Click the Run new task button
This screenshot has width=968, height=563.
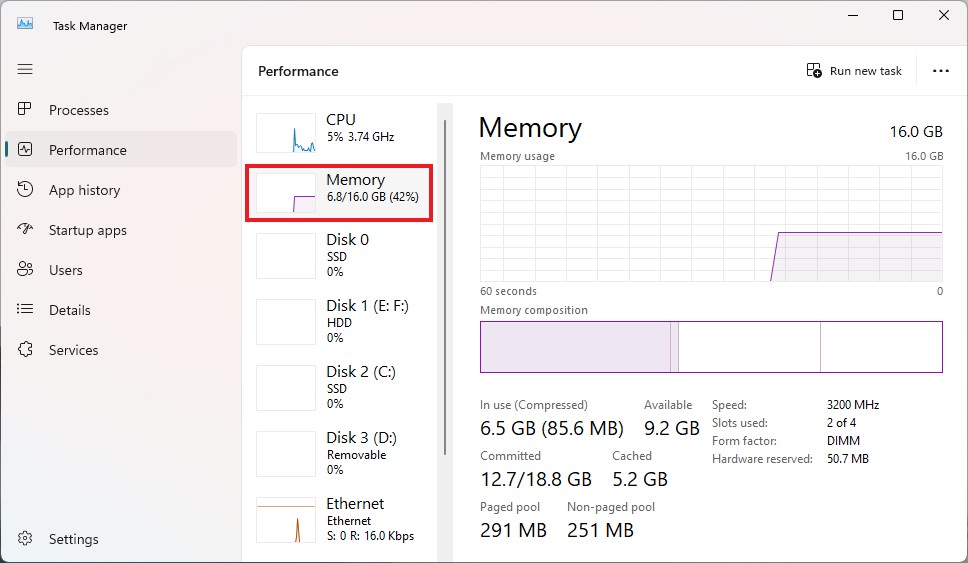tap(854, 71)
